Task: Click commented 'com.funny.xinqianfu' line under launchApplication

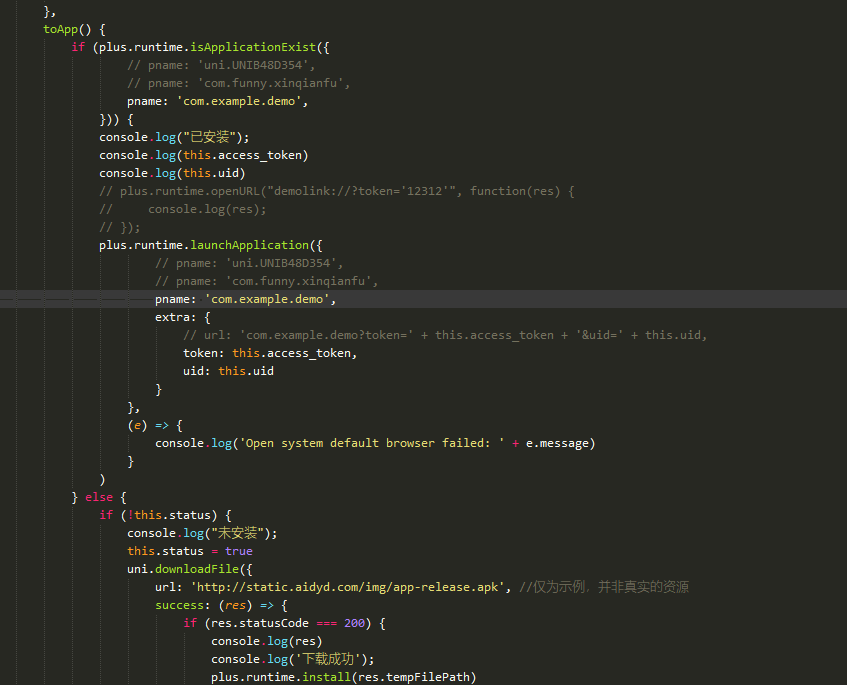Action: click(266, 281)
